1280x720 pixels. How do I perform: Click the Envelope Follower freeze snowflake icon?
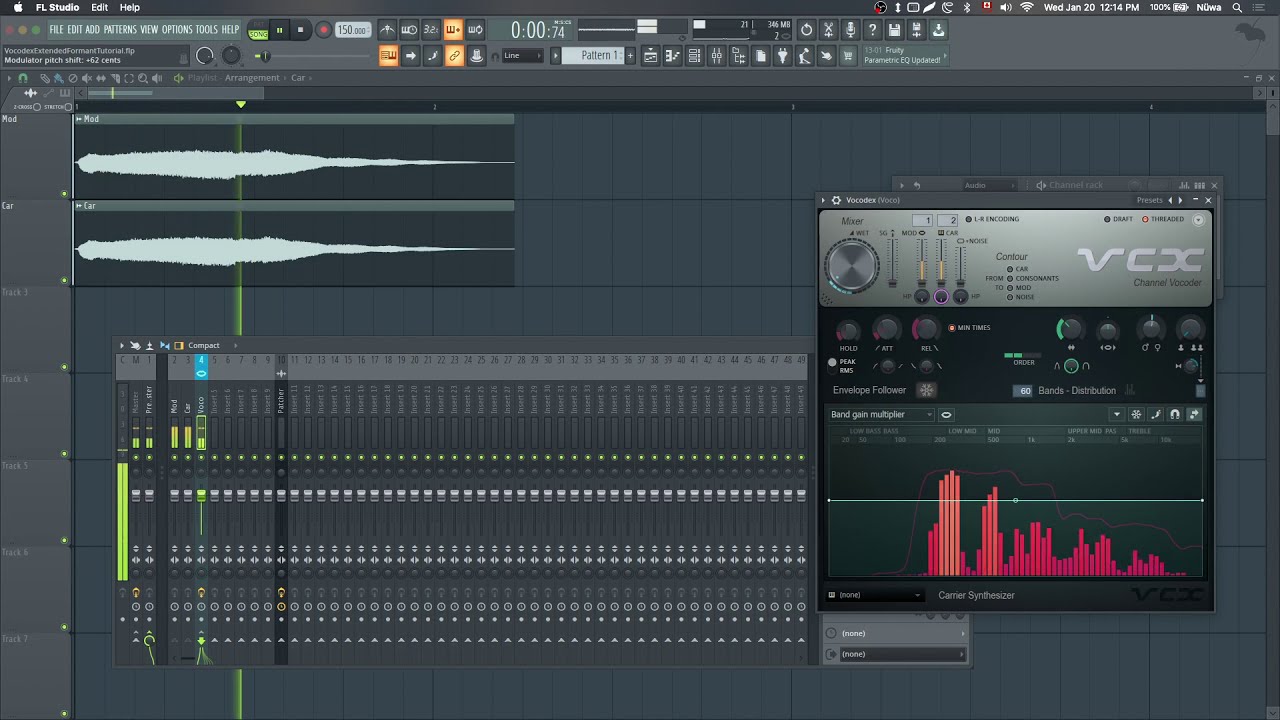pos(926,390)
